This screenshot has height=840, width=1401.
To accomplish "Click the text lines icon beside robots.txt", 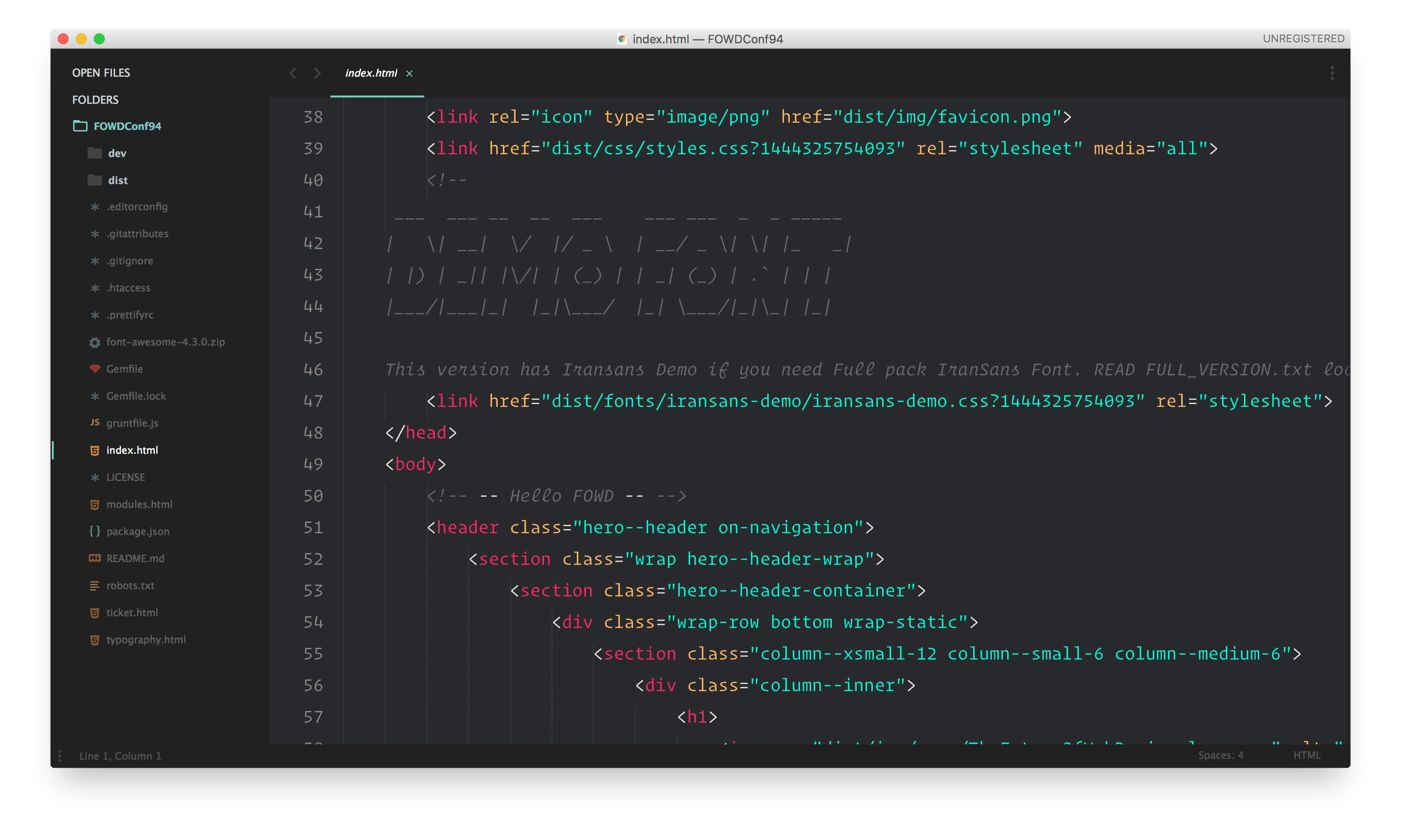I will click(95, 585).
